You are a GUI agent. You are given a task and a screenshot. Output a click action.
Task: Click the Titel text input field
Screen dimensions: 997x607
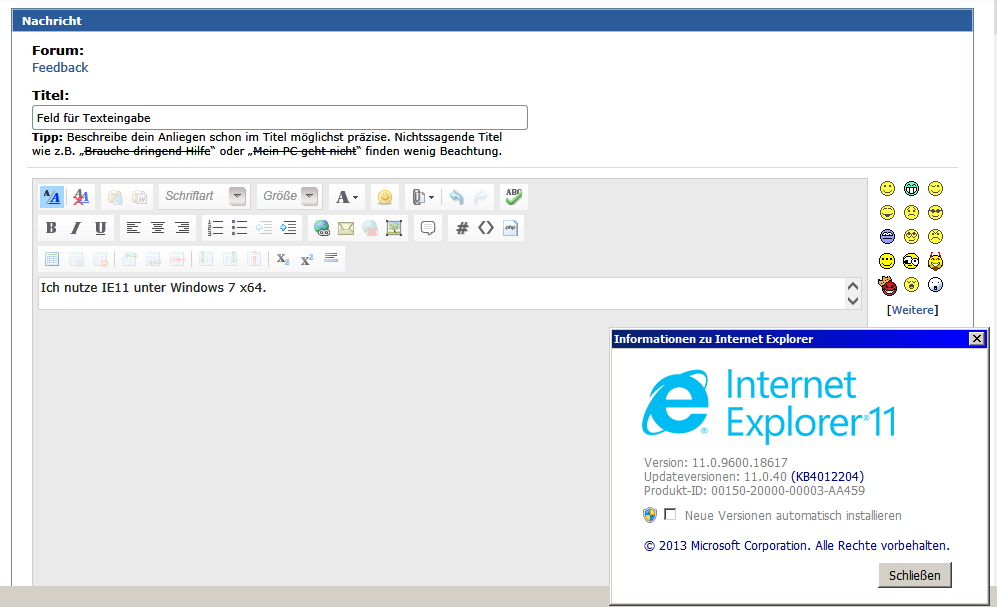pyautogui.click(x=280, y=118)
